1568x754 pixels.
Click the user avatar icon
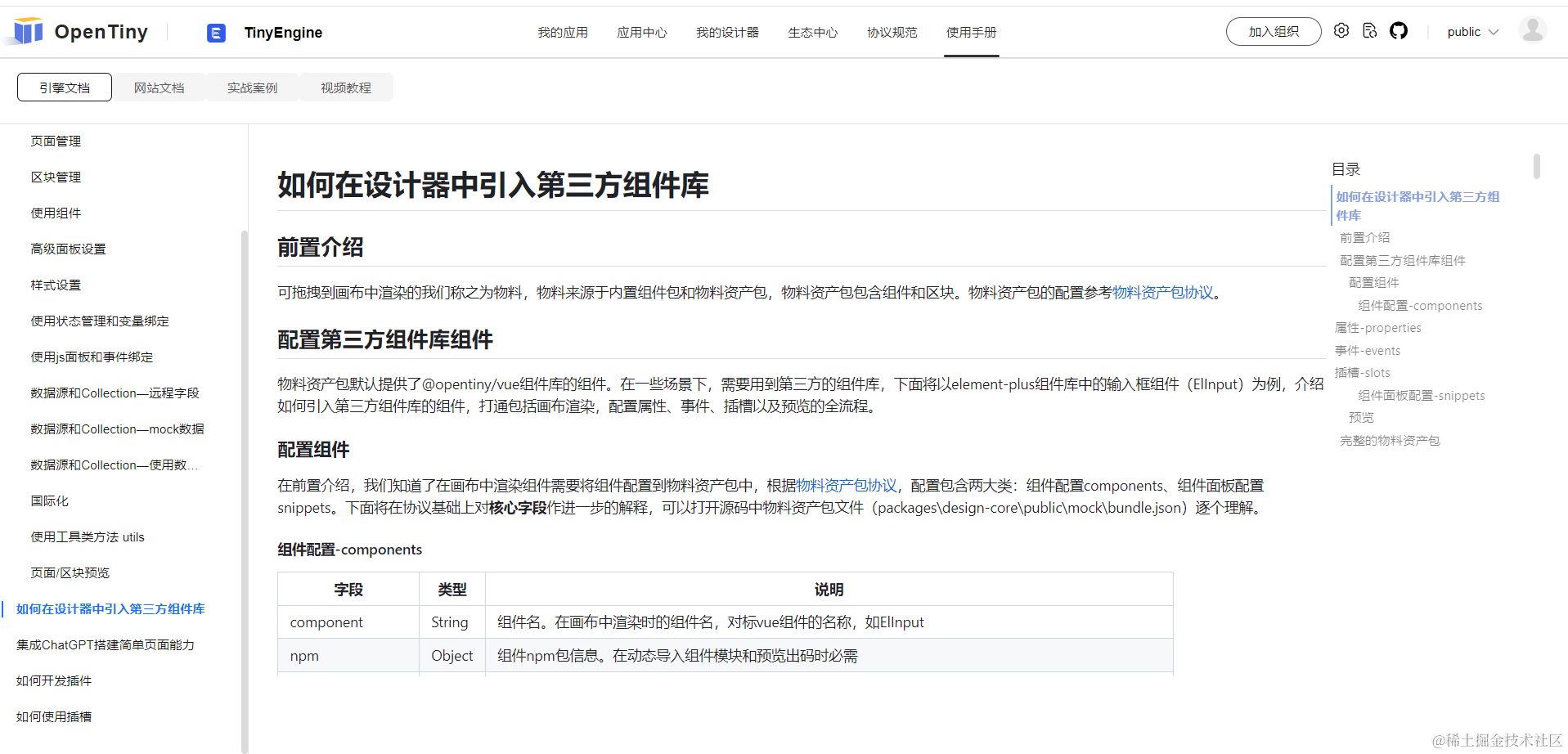(1532, 30)
